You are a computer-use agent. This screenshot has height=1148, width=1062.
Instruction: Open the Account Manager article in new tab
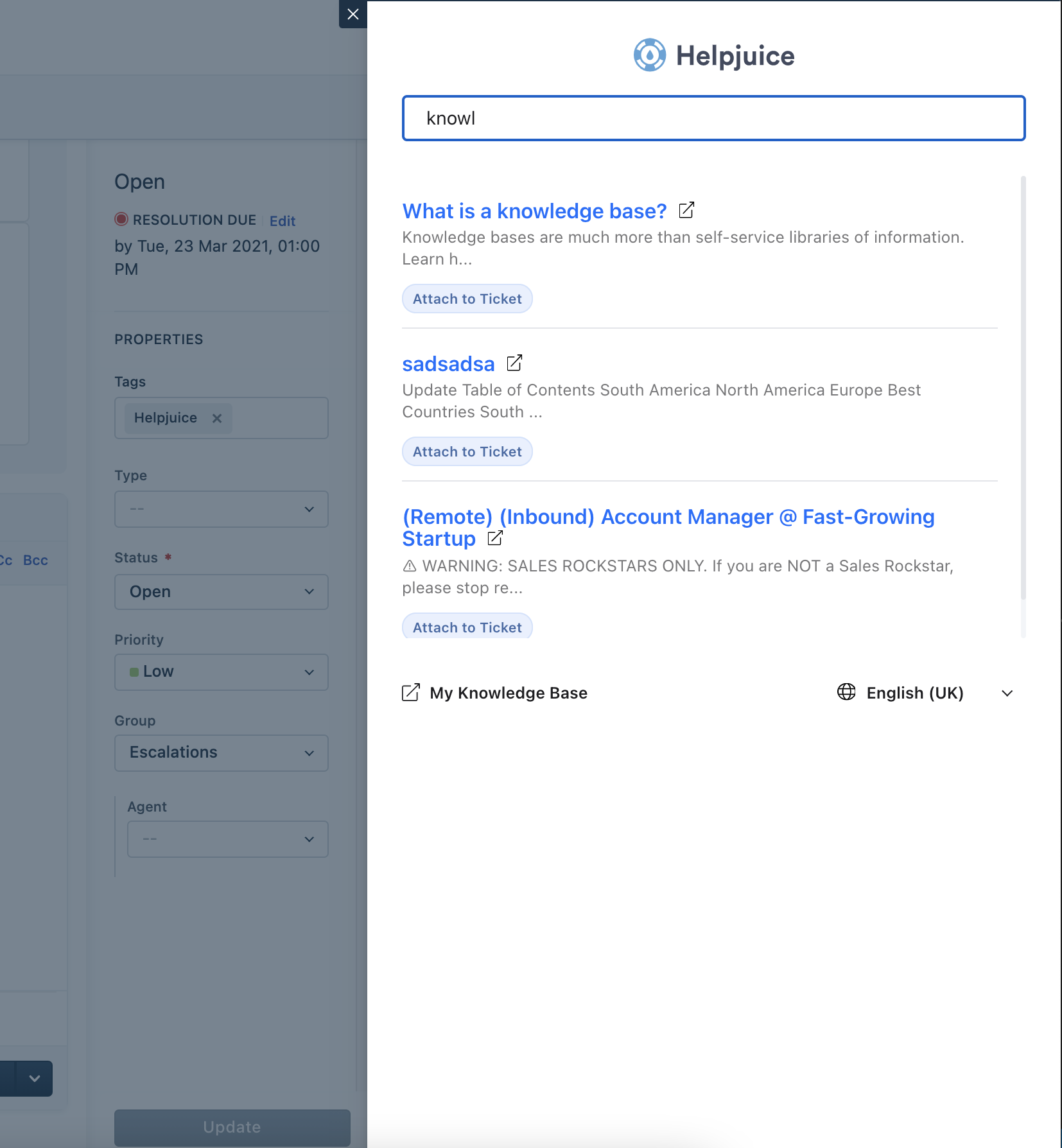pos(494,539)
